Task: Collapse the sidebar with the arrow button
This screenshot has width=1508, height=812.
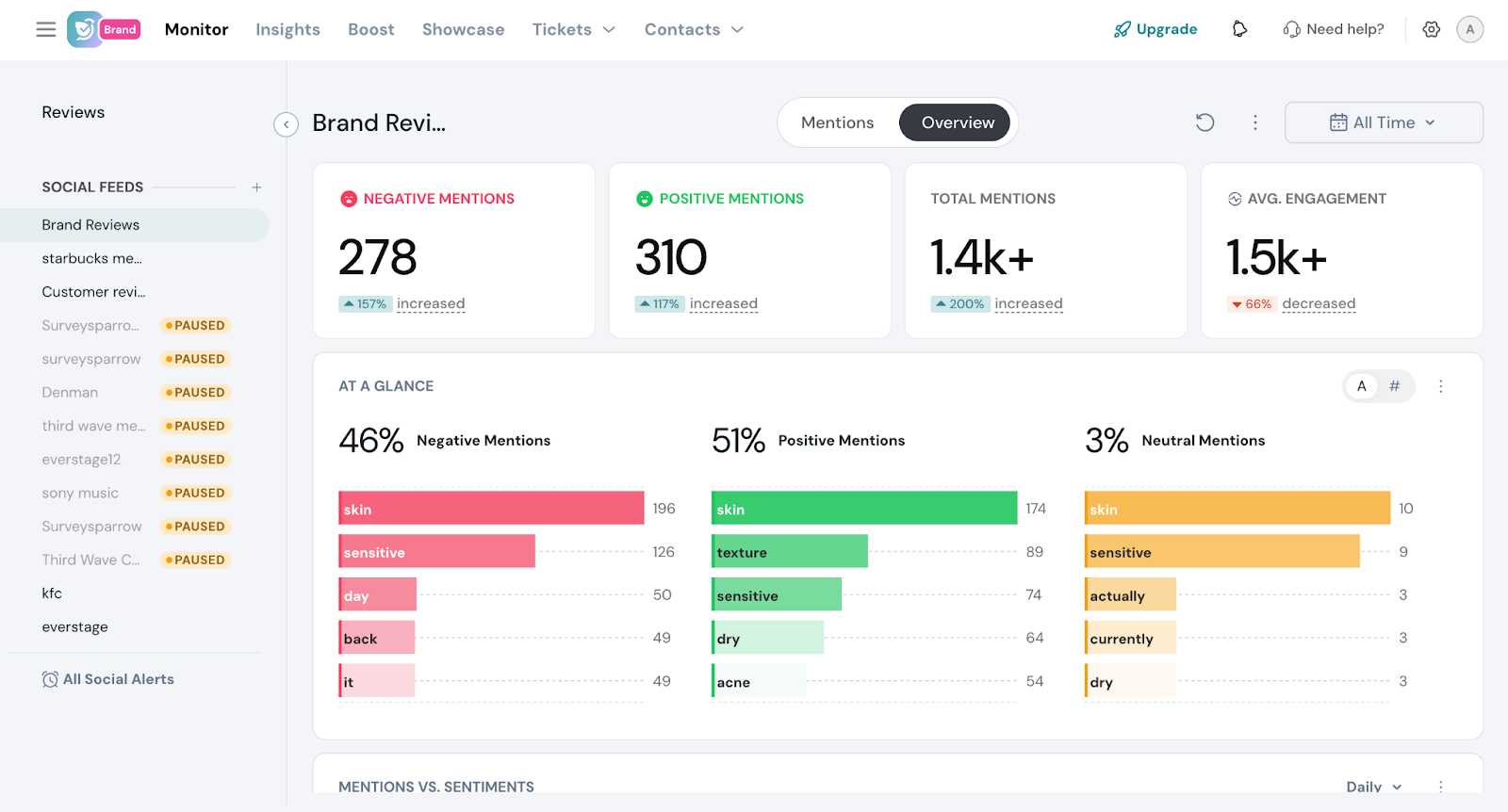Action: coord(286,124)
